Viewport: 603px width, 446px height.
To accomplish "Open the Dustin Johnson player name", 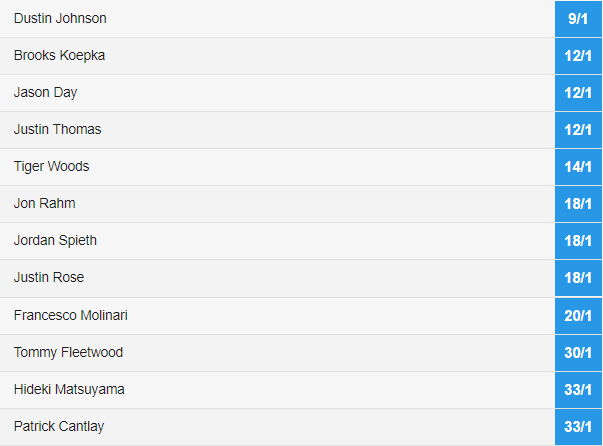I will pos(60,18).
